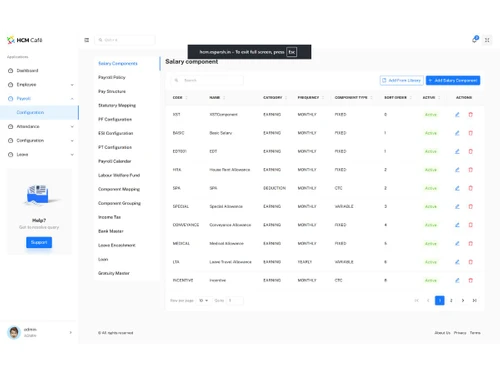The height and width of the screenshot is (375, 500).
Task: Expand the Configuration menu with circle icon
Action: [40, 141]
